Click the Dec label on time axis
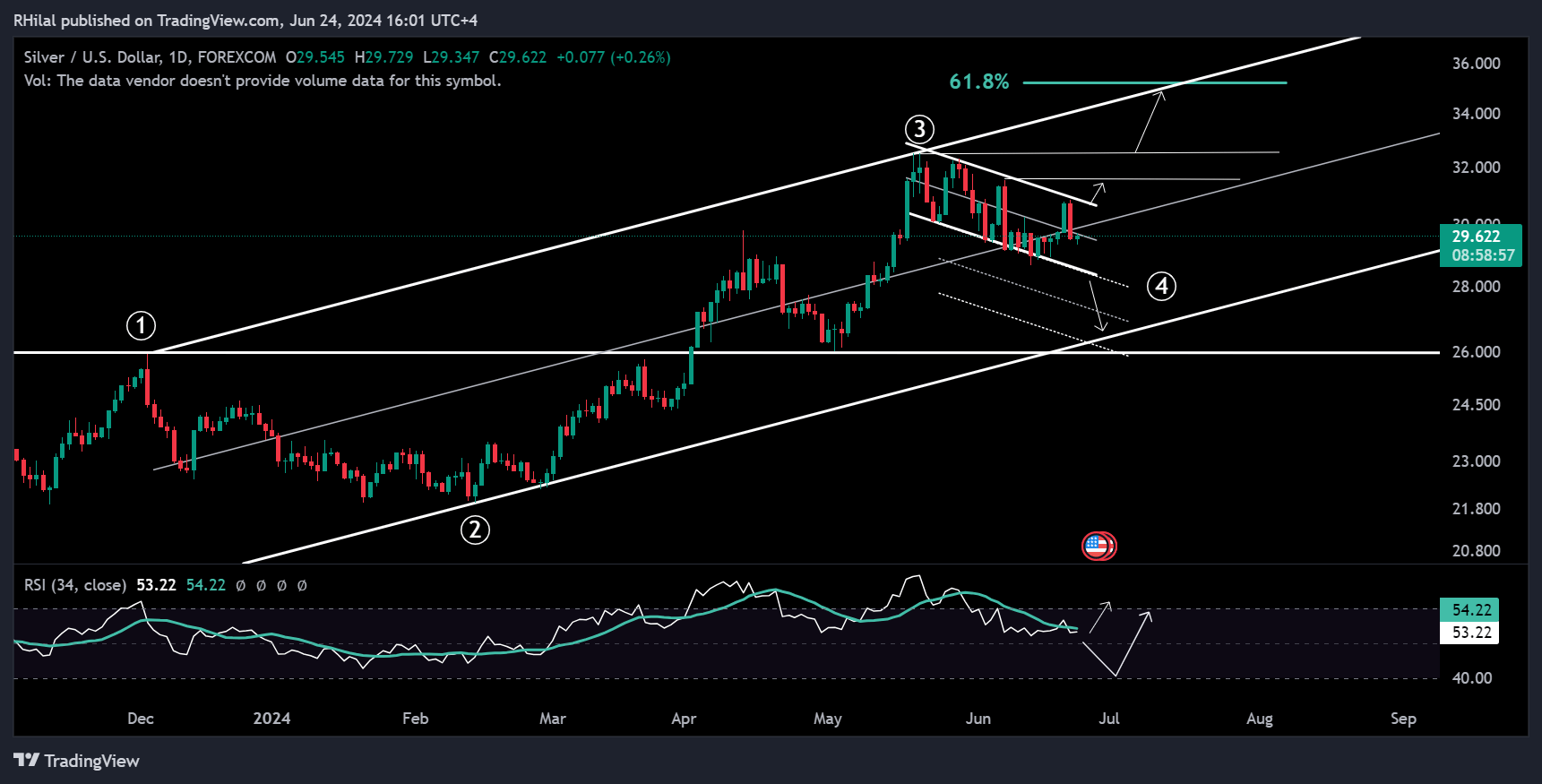This screenshot has height=784, width=1542. point(141,719)
